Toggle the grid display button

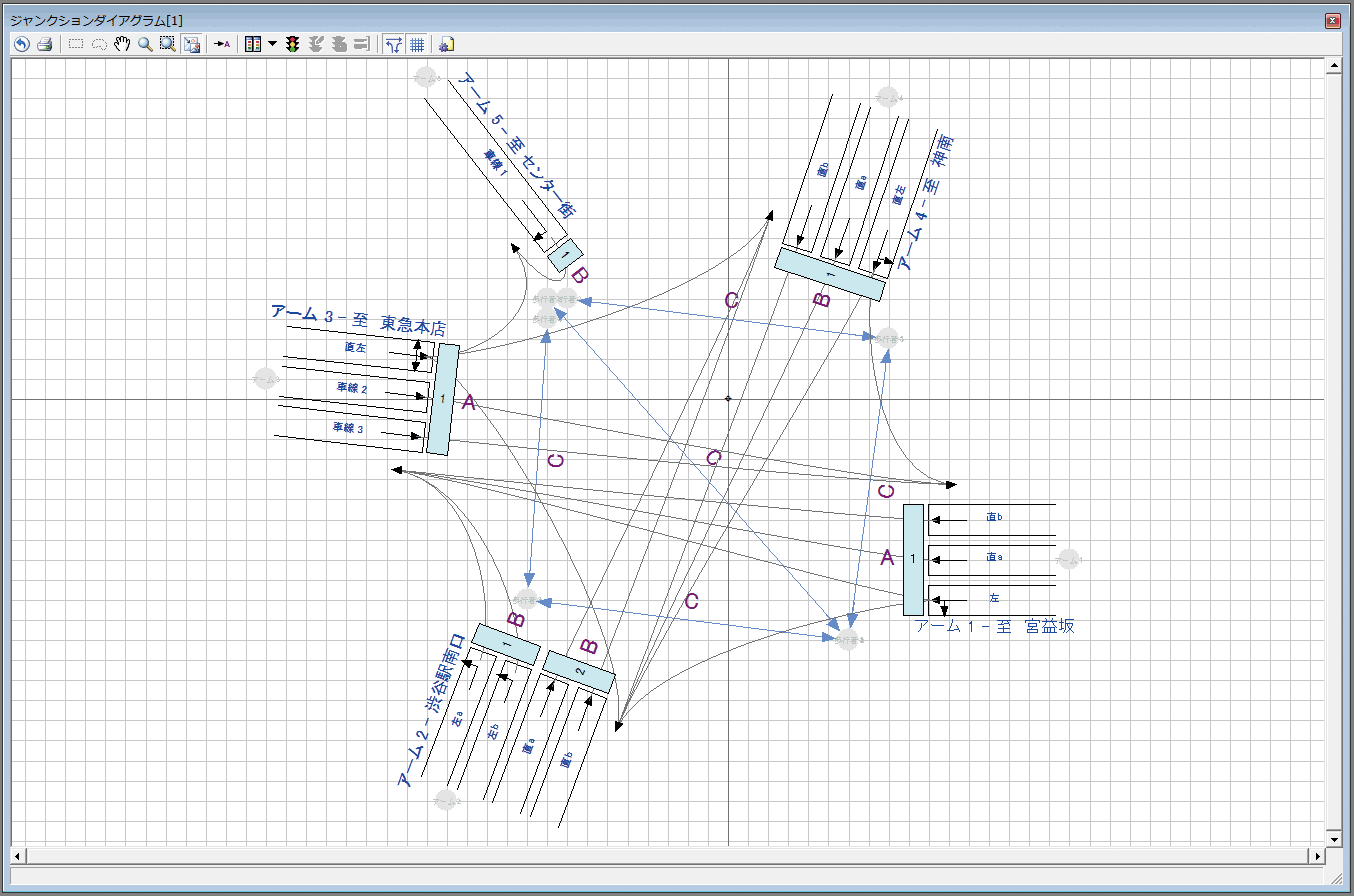pyautogui.click(x=417, y=44)
